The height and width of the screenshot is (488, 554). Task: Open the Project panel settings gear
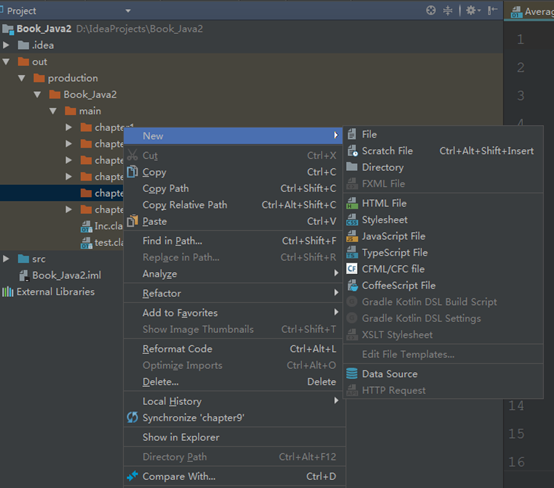coord(473,11)
